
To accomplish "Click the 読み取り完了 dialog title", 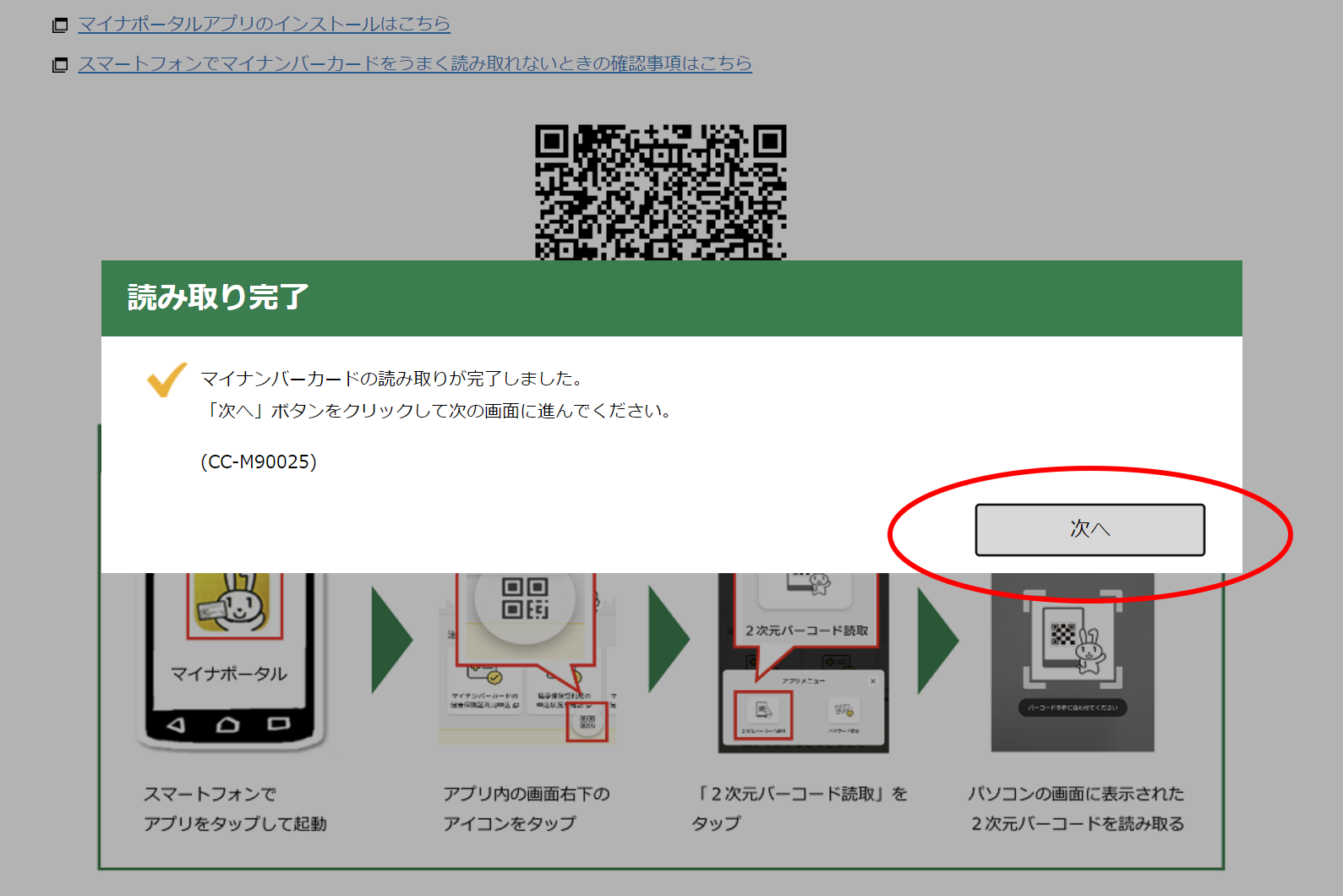I will point(218,298).
